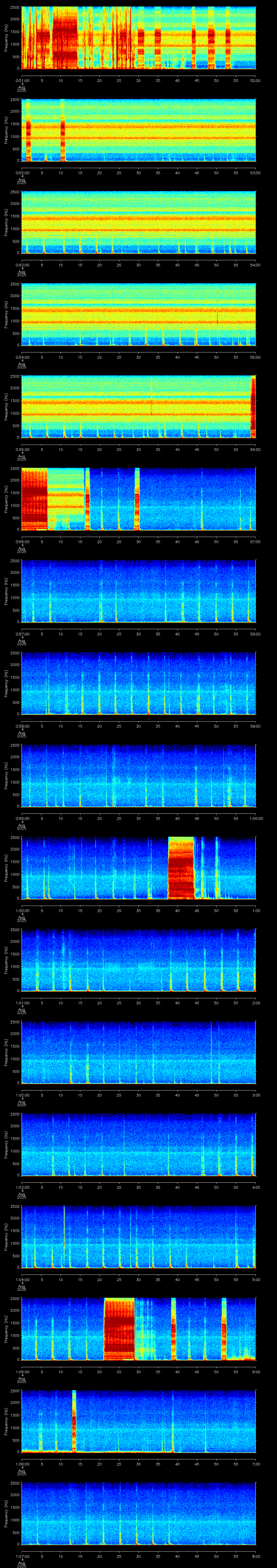
Task: Click the red burst starting the 0:56:00 panel
Action: pyautogui.click(x=34, y=499)
